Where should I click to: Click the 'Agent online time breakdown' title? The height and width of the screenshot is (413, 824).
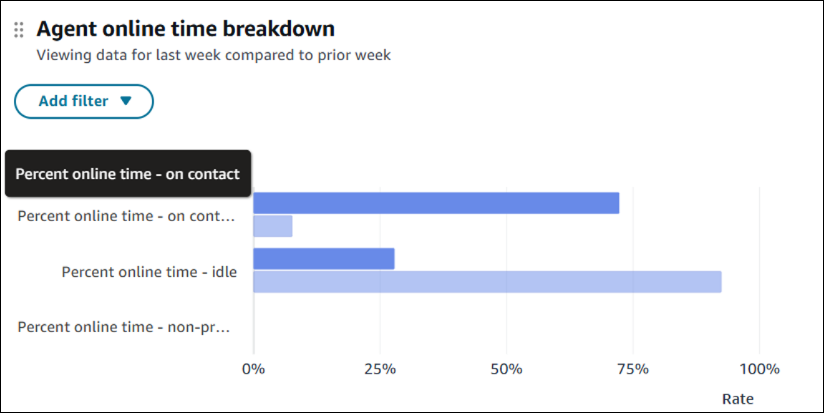(185, 29)
